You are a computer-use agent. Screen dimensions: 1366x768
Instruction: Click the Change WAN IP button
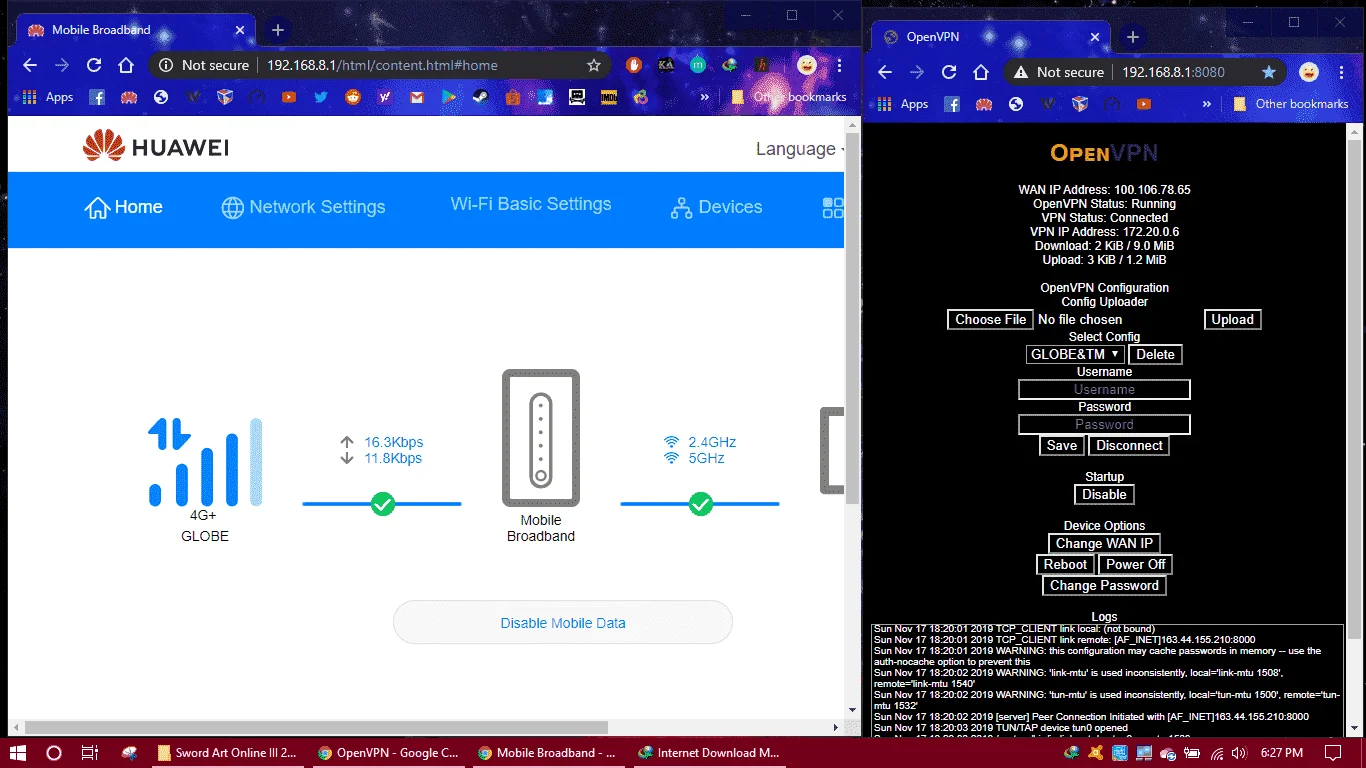click(x=1104, y=544)
